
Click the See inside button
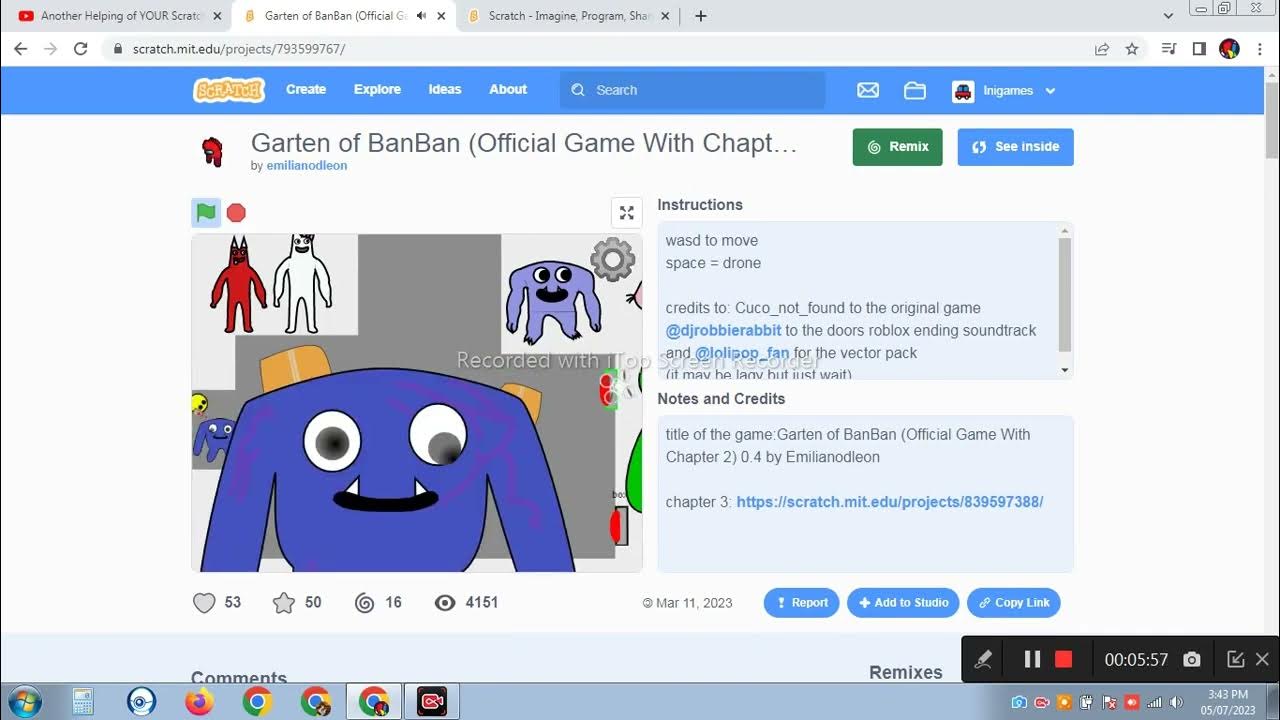[1016, 147]
